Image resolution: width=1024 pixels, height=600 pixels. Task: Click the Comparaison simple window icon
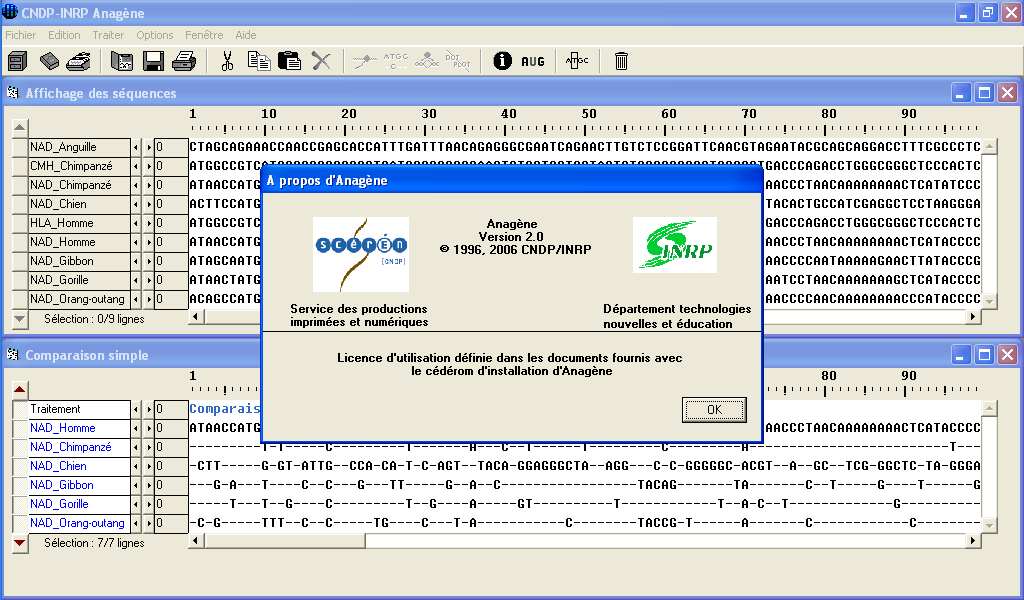click(x=13, y=355)
